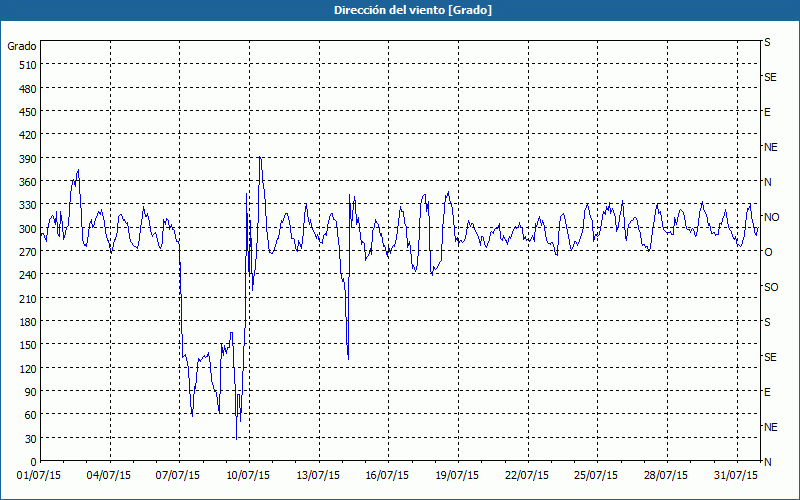800x500 pixels.
Task: Click the 120 y-axis value
Action: click(28, 369)
